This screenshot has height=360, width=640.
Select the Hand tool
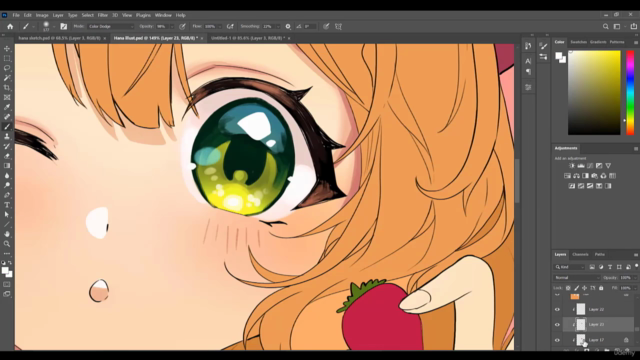pos(7,234)
